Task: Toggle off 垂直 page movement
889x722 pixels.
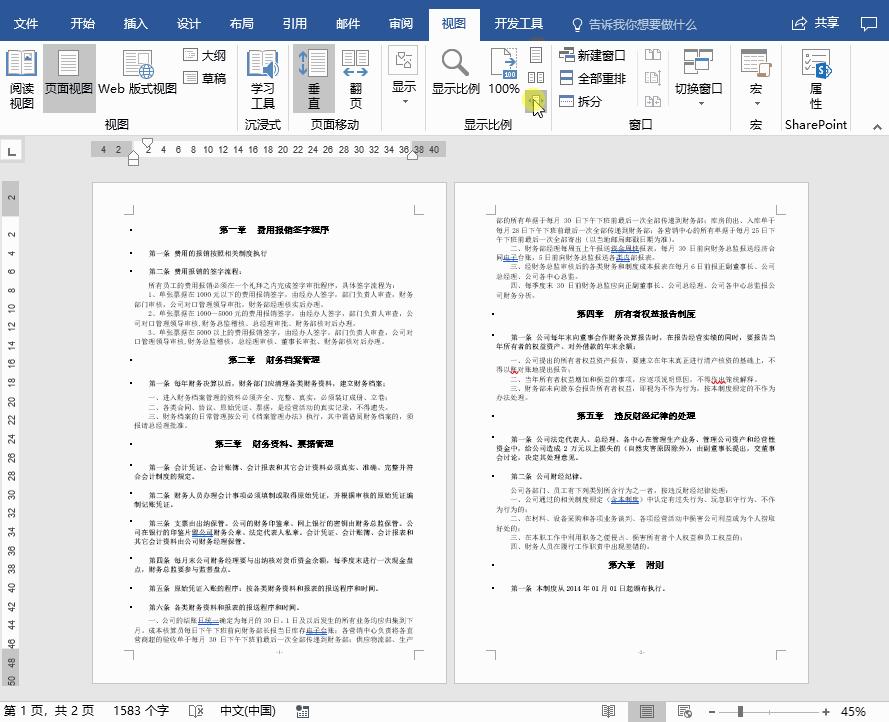Action: [x=314, y=75]
